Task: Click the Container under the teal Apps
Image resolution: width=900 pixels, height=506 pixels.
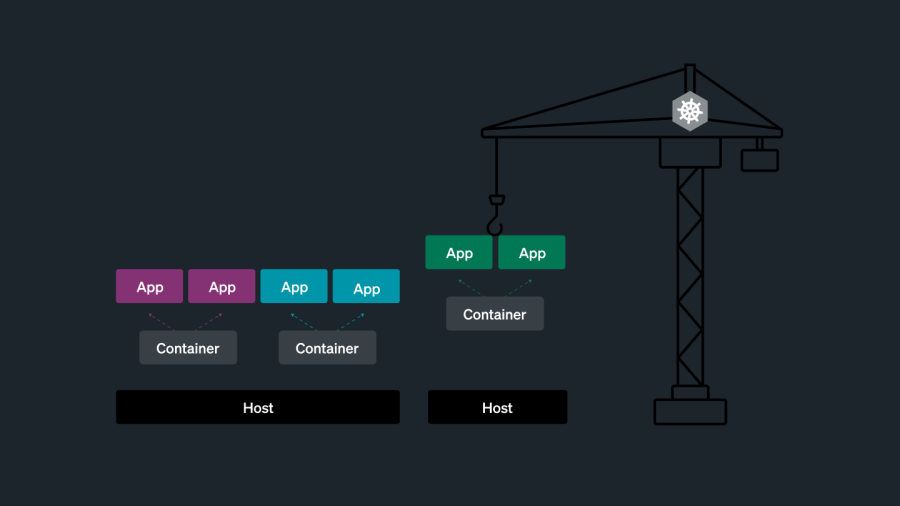Action: coord(327,348)
